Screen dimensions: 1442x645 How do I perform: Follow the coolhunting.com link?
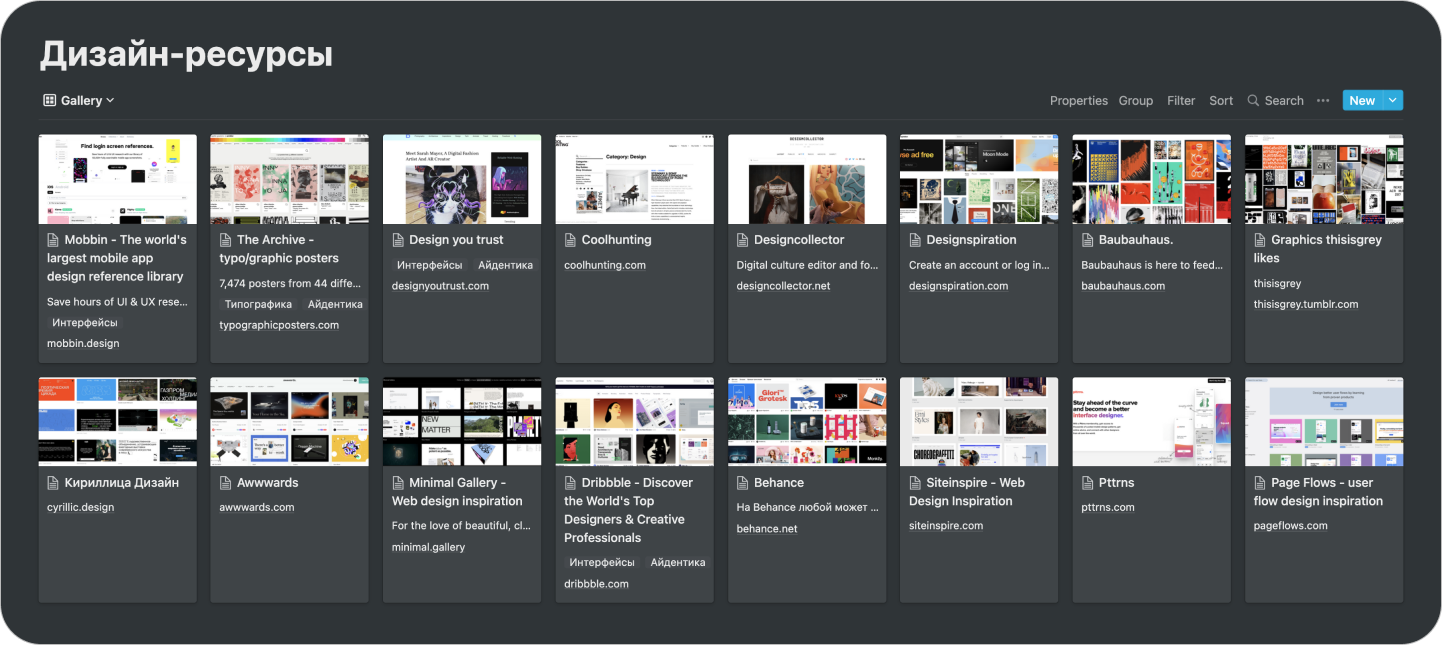coord(605,266)
